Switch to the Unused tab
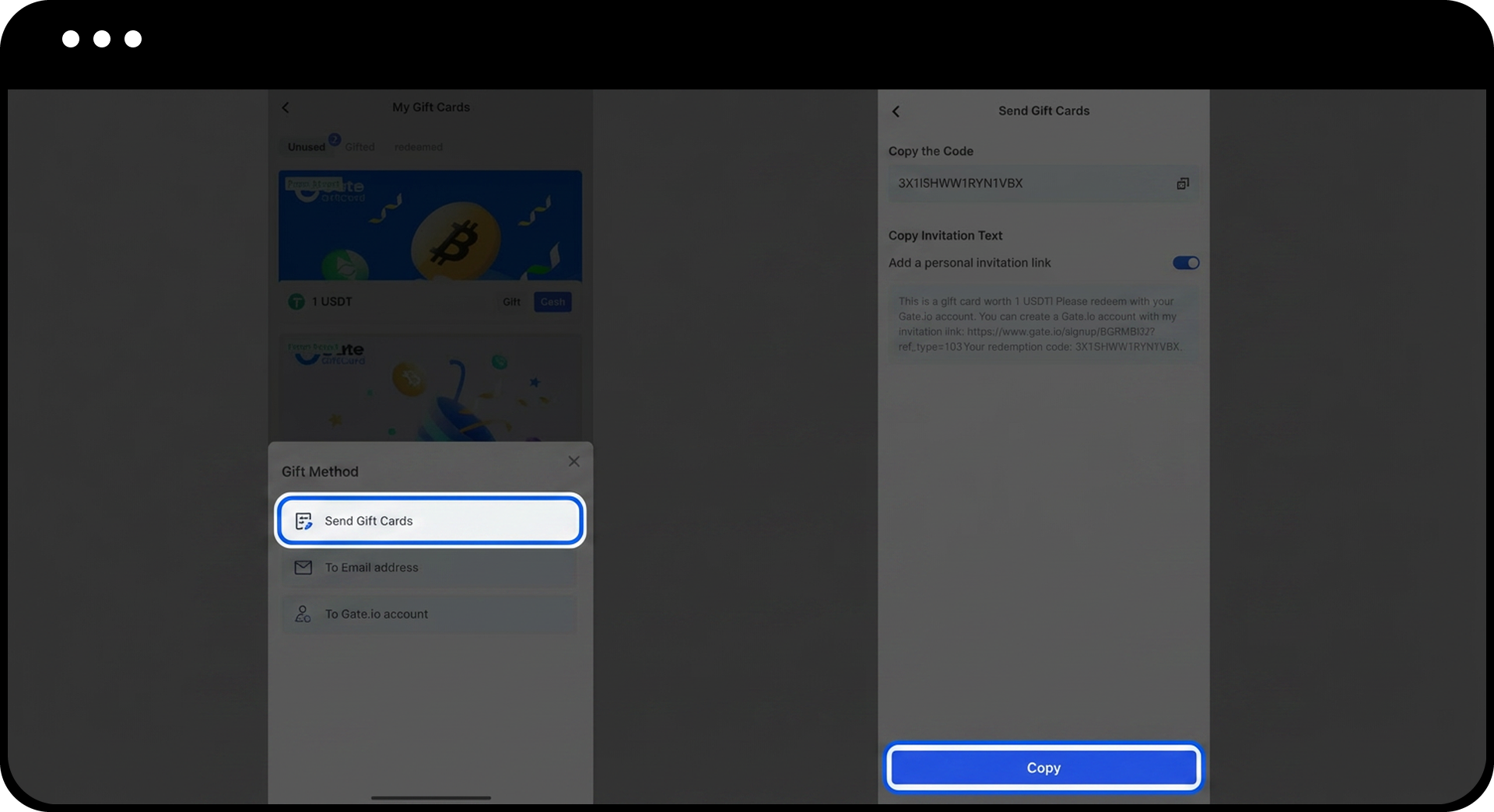The image size is (1494, 812). point(307,147)
